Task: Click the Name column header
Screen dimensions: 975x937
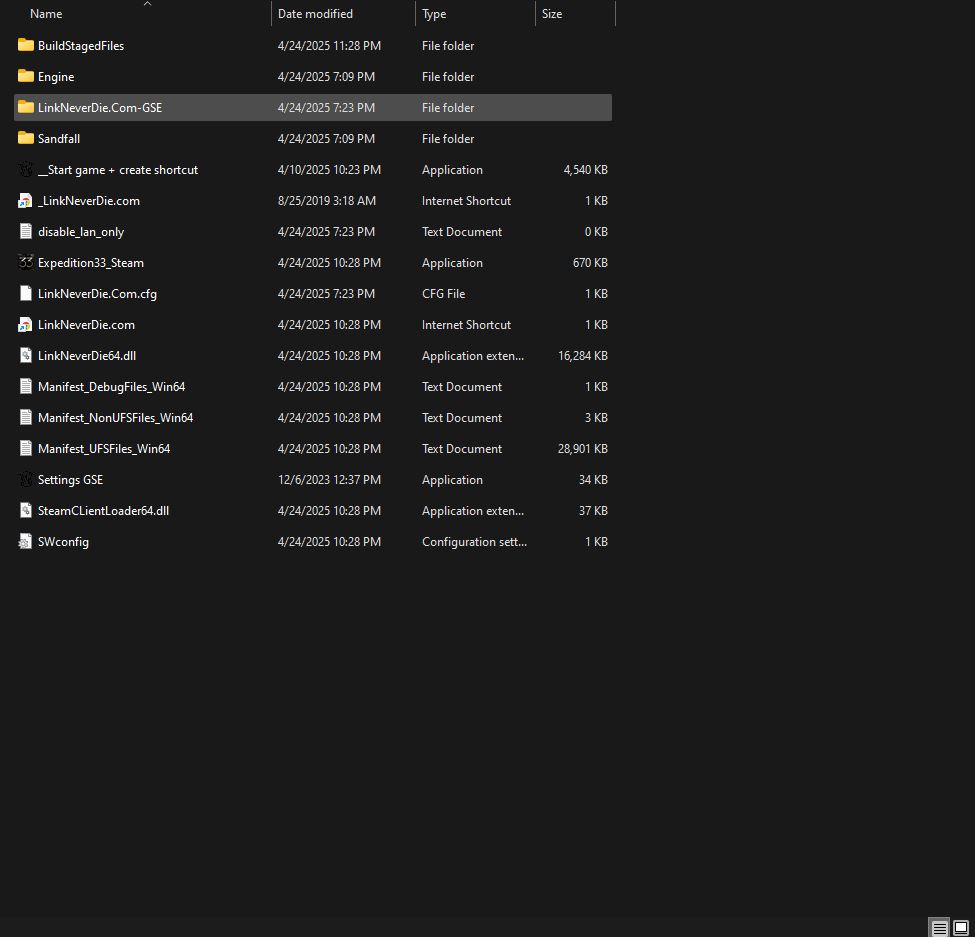Action: point(46,13)
